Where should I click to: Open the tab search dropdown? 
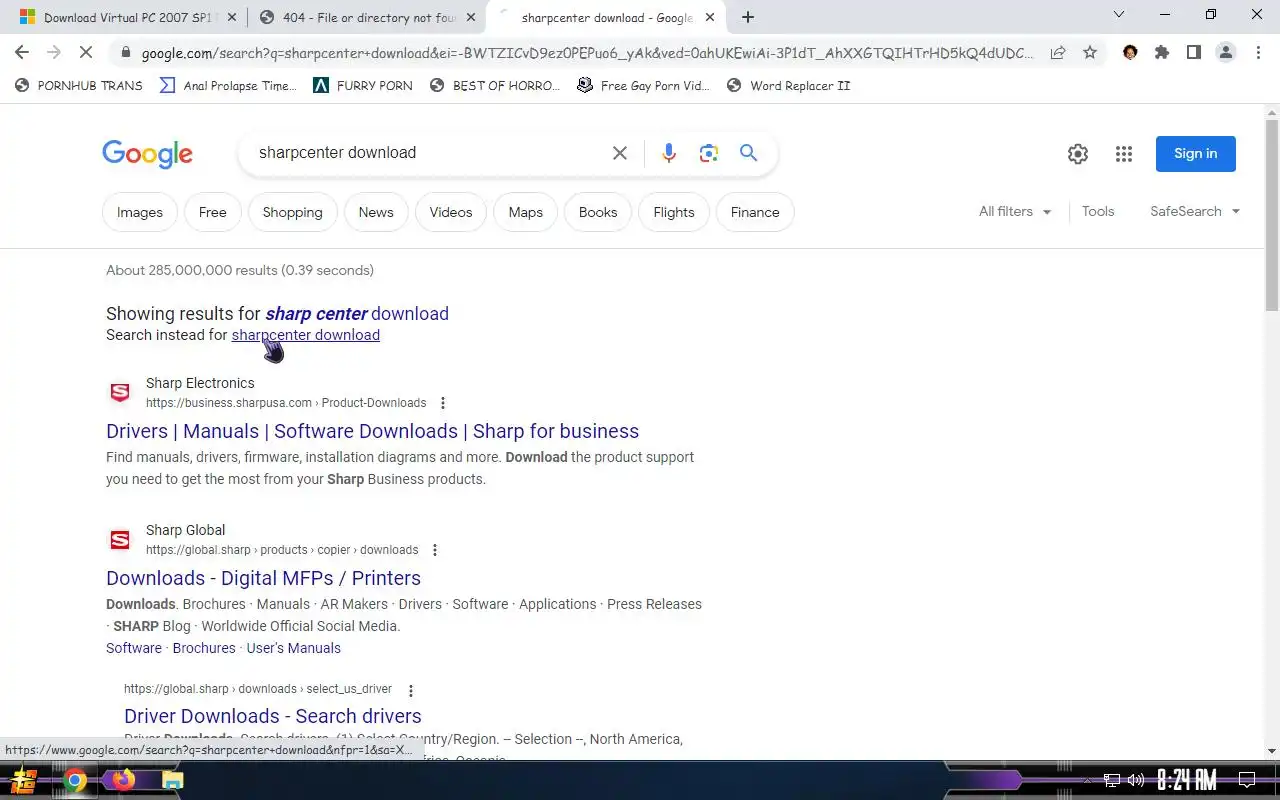tap(1119, 15)
